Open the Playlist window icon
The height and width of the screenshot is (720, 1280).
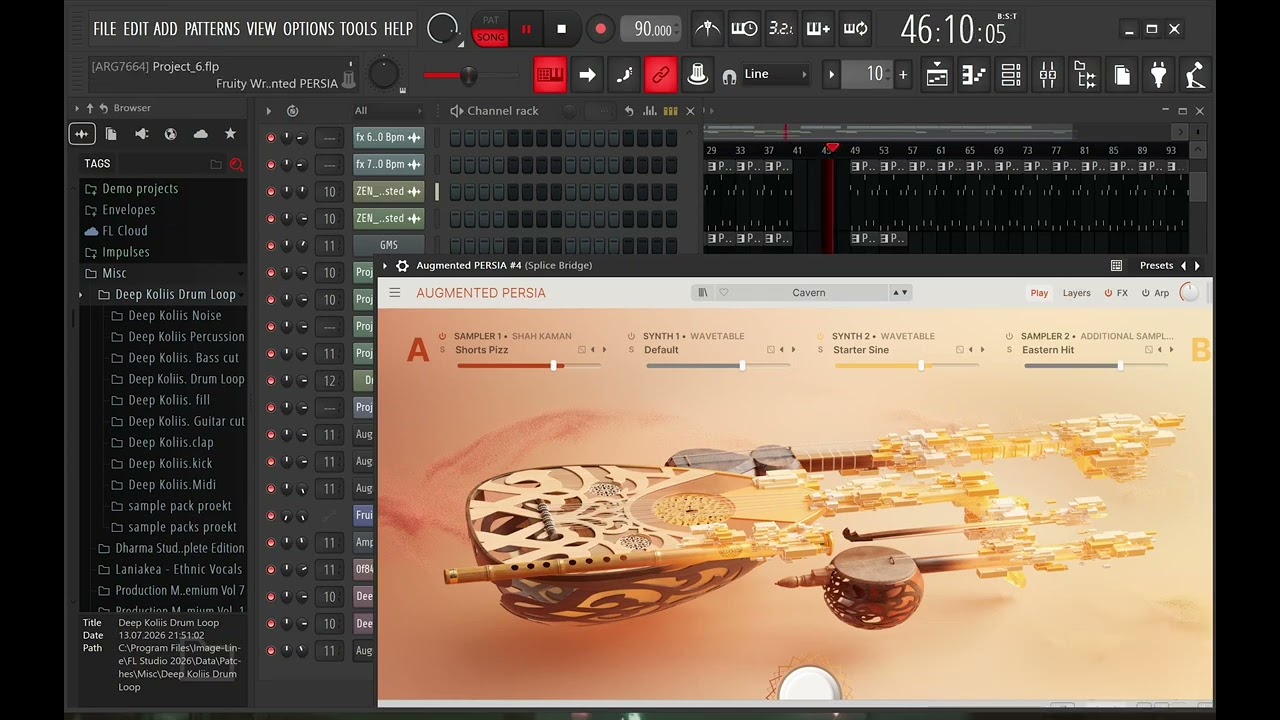pyautogui.click(x=937, y=74)
